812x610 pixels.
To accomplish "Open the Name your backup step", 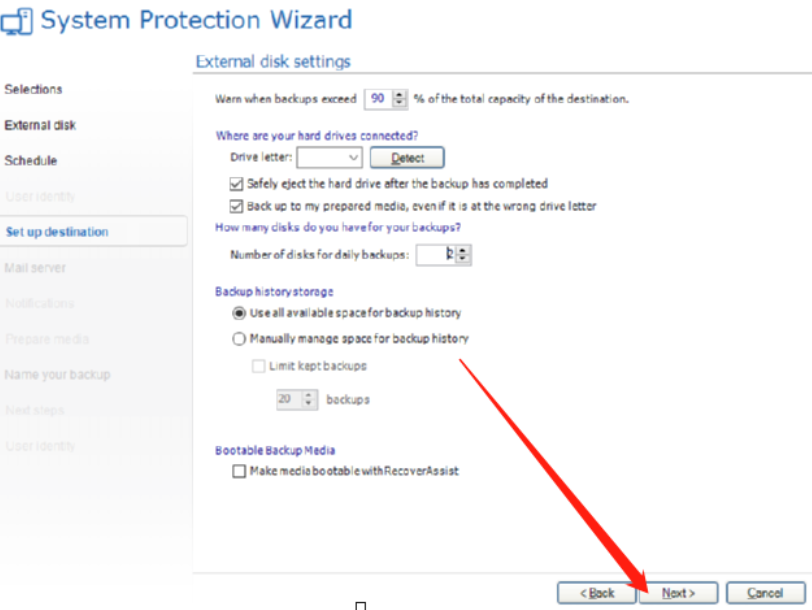I will [x=57, y=375].
